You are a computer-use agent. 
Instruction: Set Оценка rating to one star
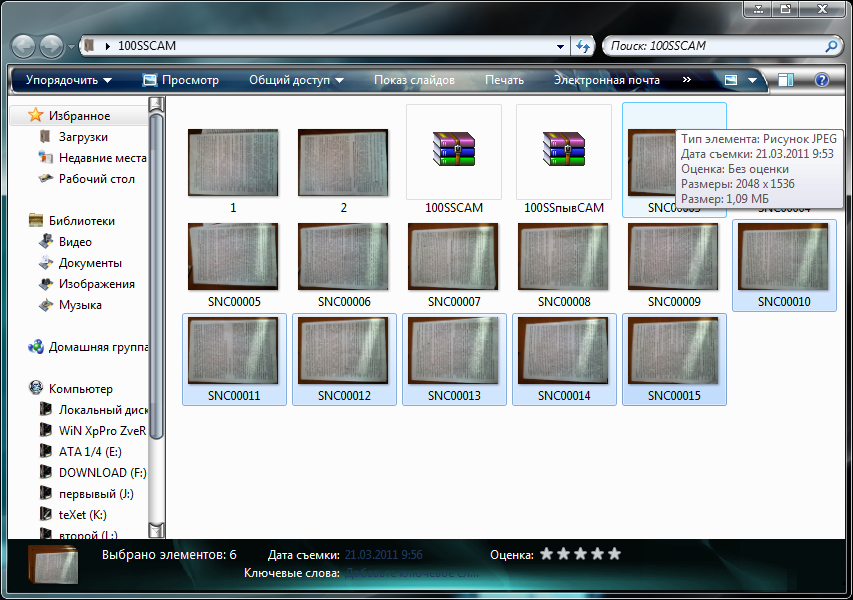click(547, 554)
